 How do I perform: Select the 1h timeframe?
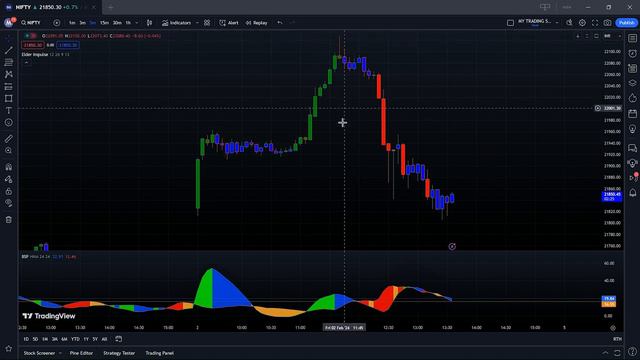(x=128, y=23)
